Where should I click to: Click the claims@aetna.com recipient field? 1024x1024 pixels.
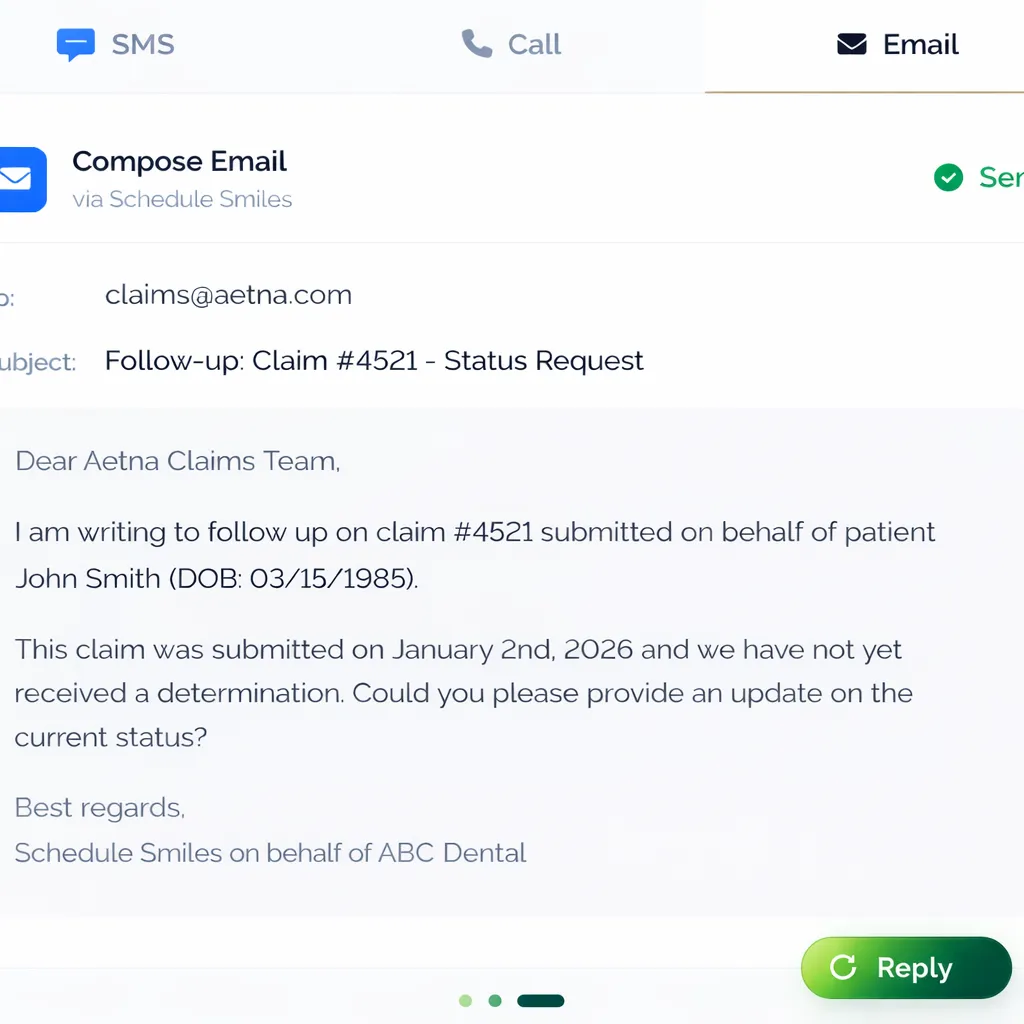[228, 295]
